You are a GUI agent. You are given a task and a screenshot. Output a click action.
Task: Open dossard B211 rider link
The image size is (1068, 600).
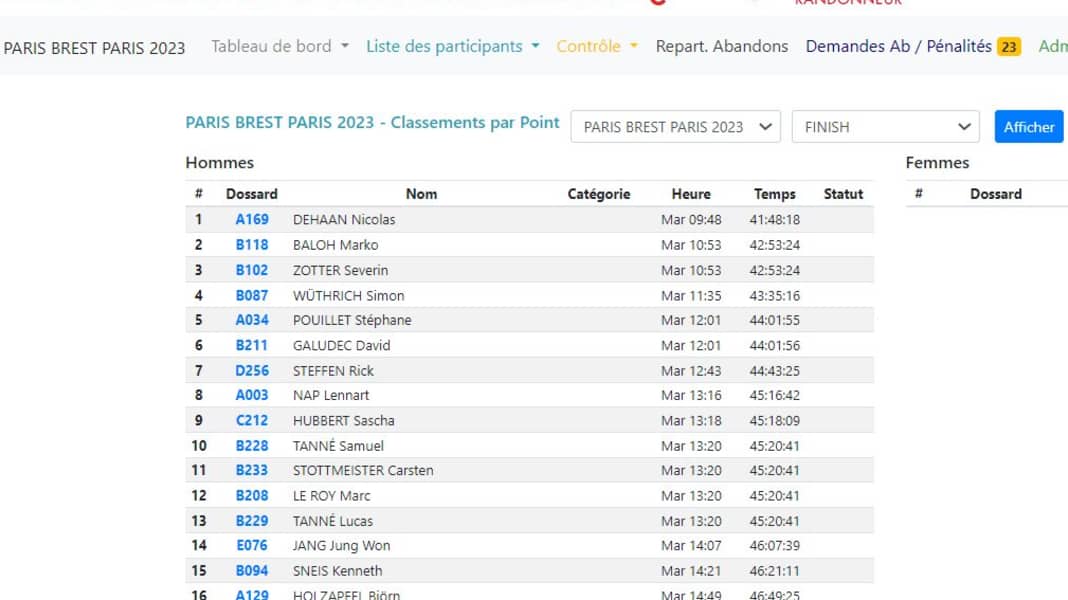(252, 345)
